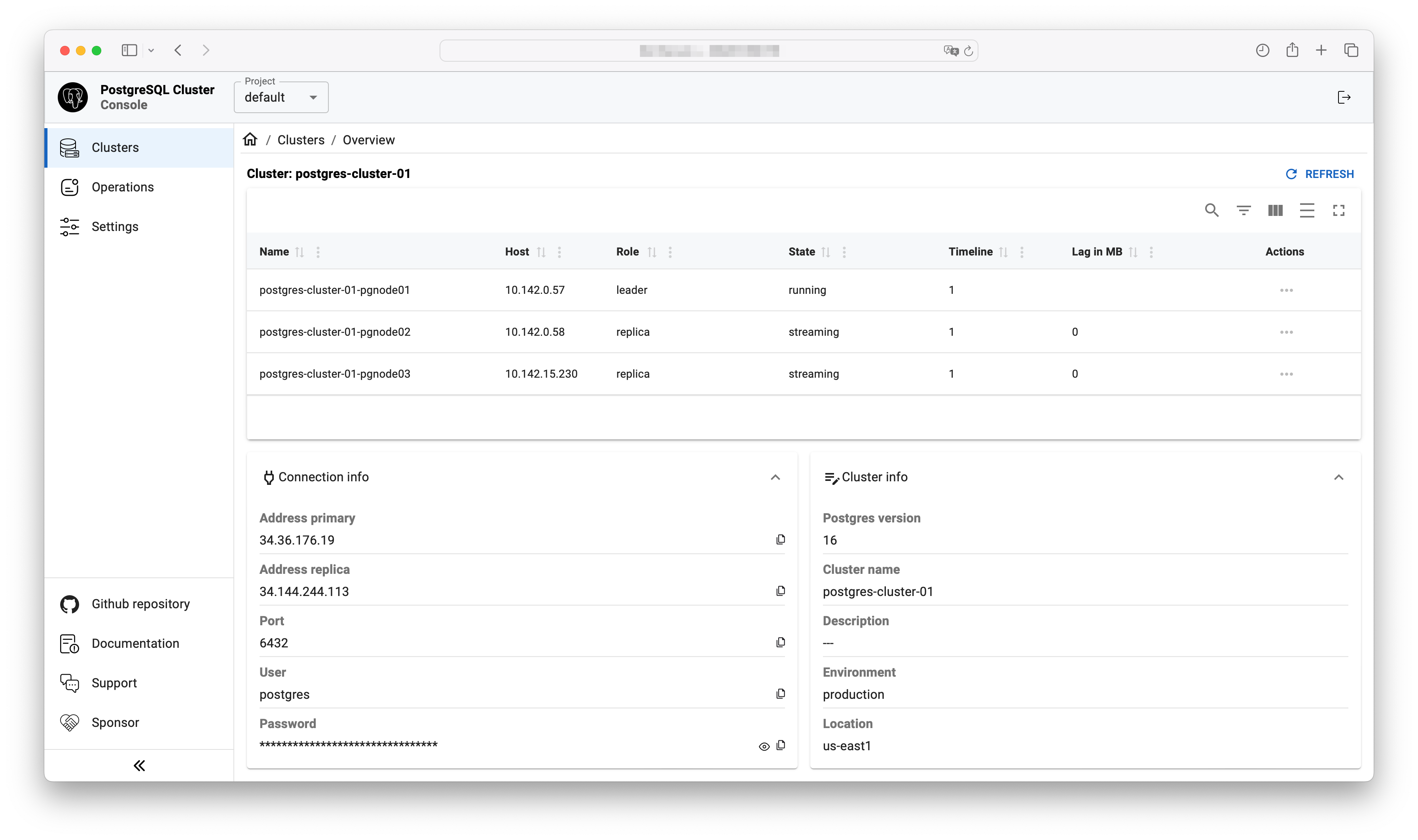This screenshot has width=1418, height=840.
Task: Open Operations in the sidebar
Action: pyautogui.click(x=139, y=187)
